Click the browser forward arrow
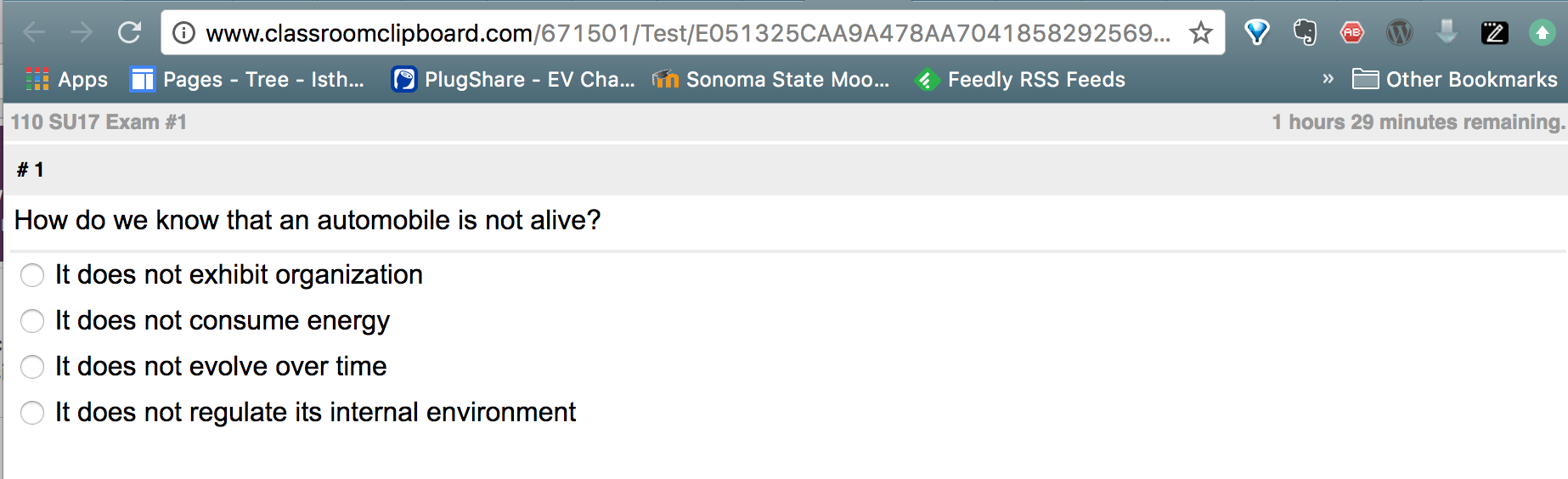Image resolution: width=1568 pixels, height=479 pixels. click(82, 33)
